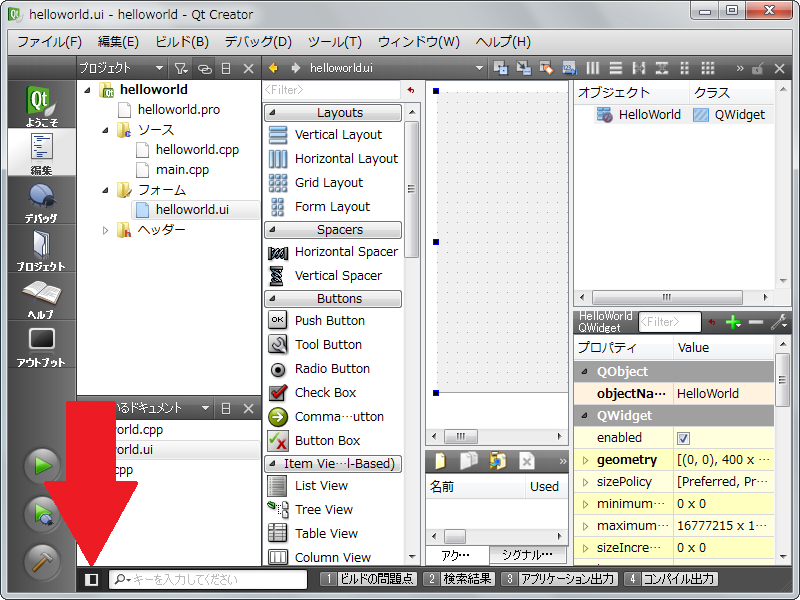Screen dimensions: 800x600
Task: Switch to the シグナル tab
Action: pos(527,555)
